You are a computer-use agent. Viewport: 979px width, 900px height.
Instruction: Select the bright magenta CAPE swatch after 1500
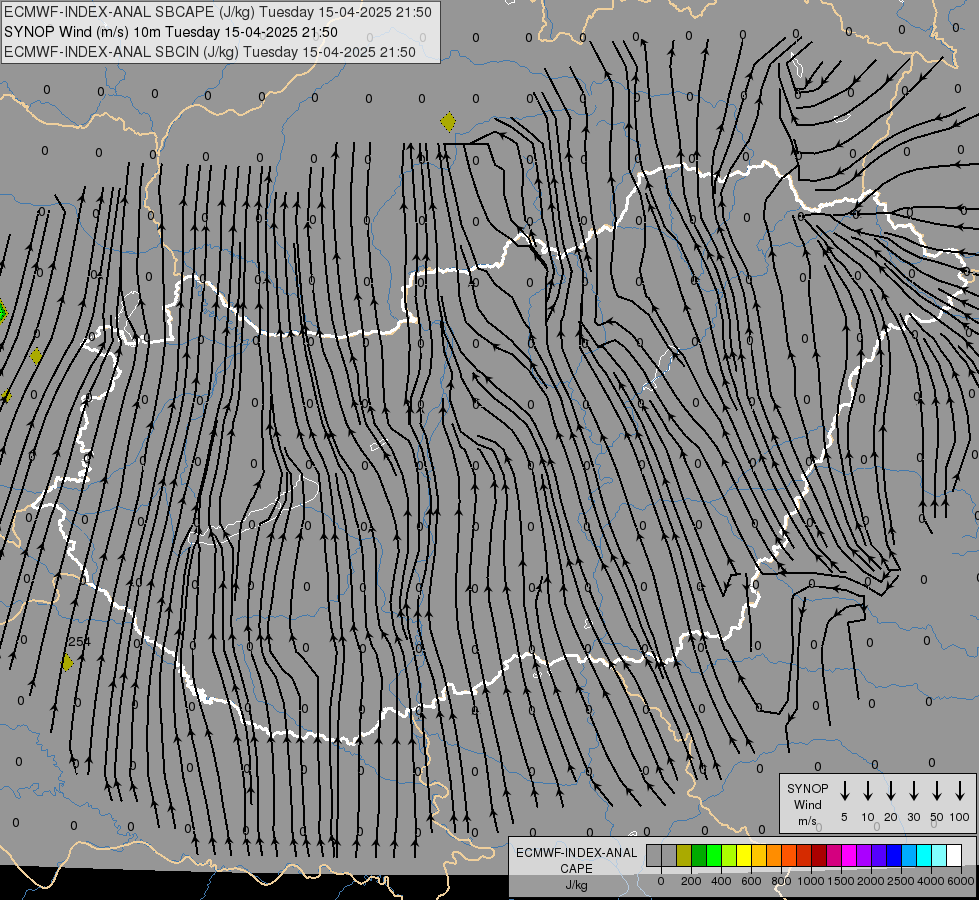(x=849, y=856)
